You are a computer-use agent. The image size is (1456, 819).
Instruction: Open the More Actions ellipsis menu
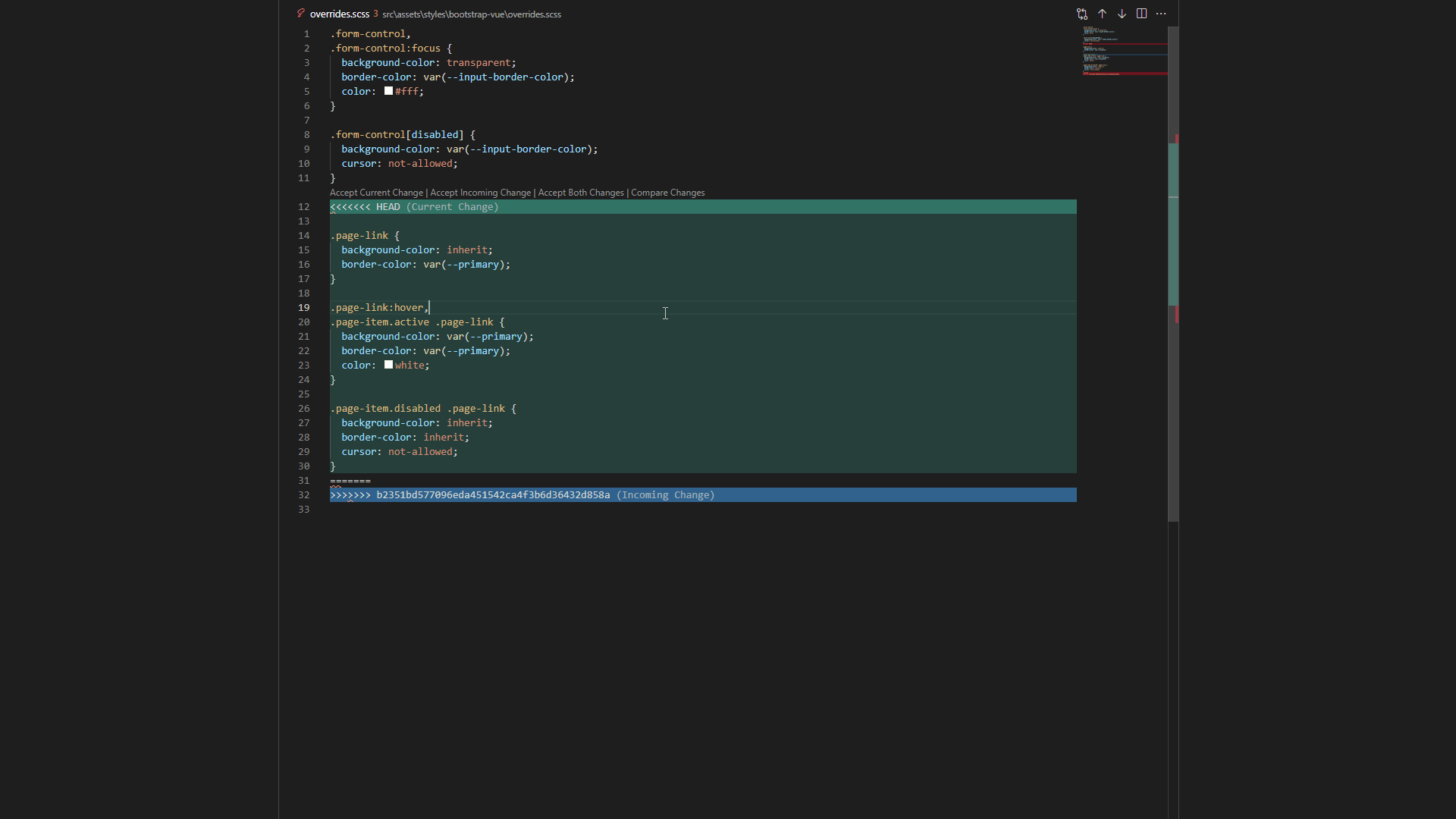tap(1161, 14)
